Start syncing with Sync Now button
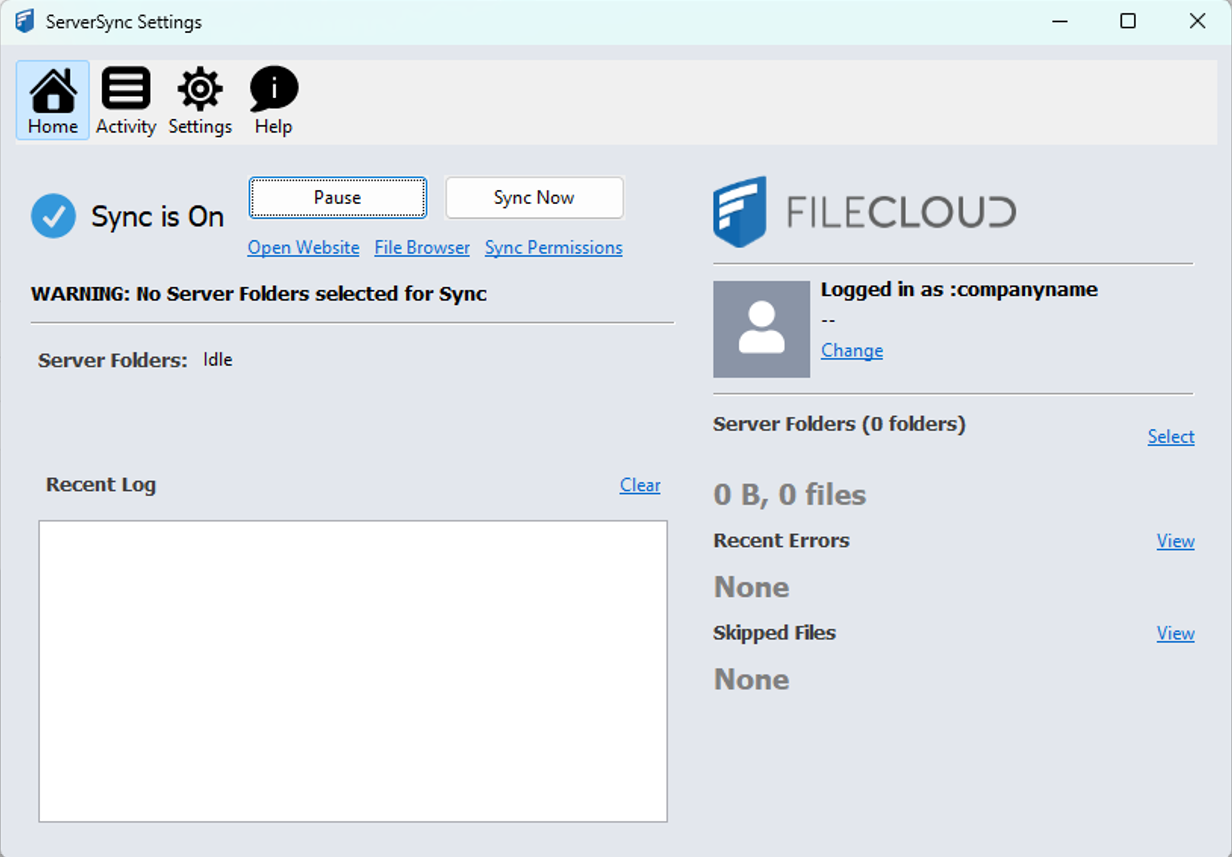This screenshot has height=857, width=1232. (x=534, y=198)
